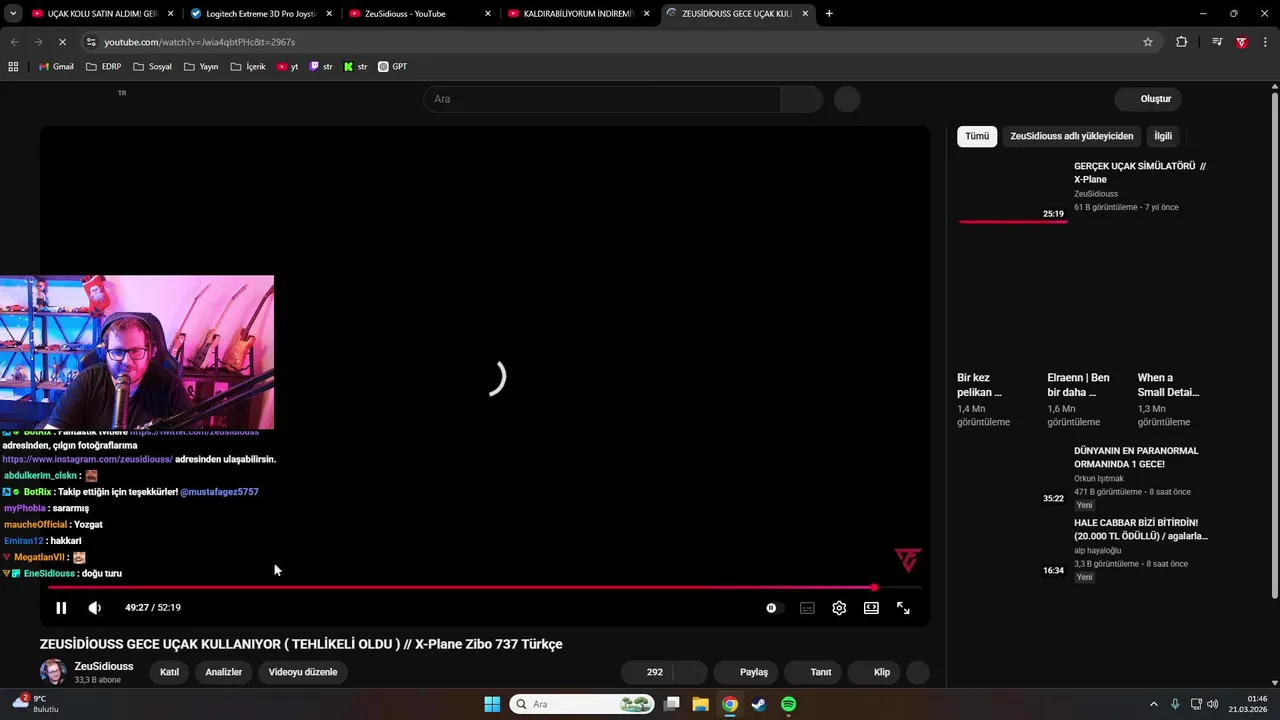The height and width of the screenshot is (720, 1280).
Task: Click the voice search microphone button
Action: point(847,99)
